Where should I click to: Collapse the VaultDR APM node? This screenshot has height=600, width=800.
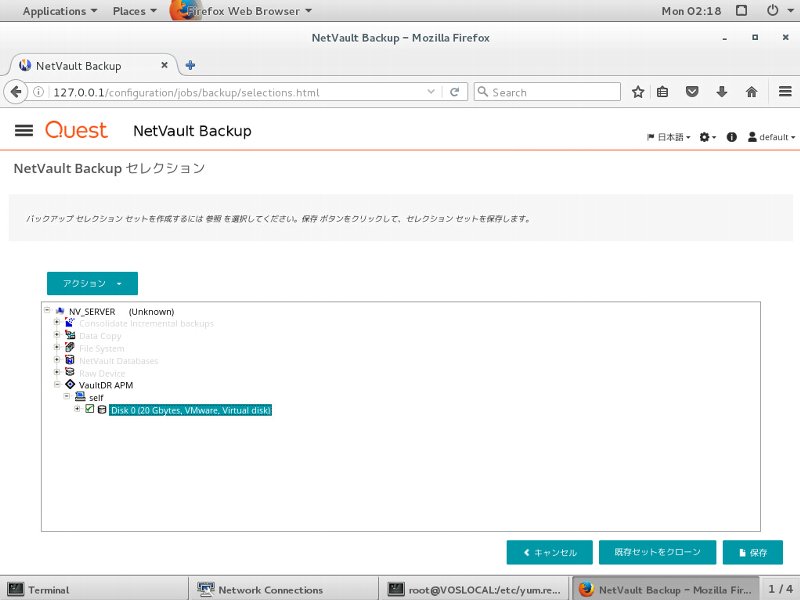point(57,384)
